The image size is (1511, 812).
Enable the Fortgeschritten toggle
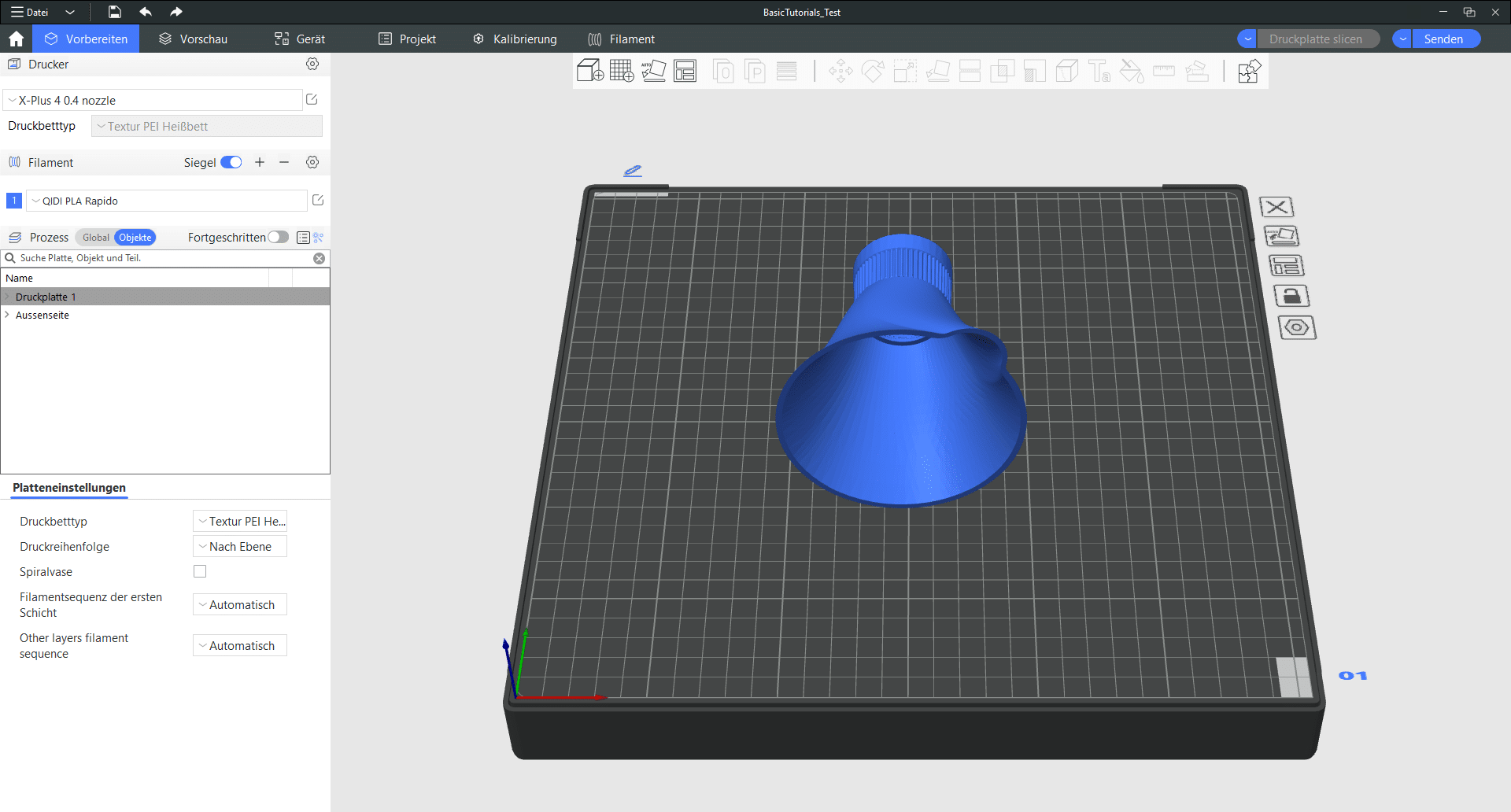pos(278,238)
